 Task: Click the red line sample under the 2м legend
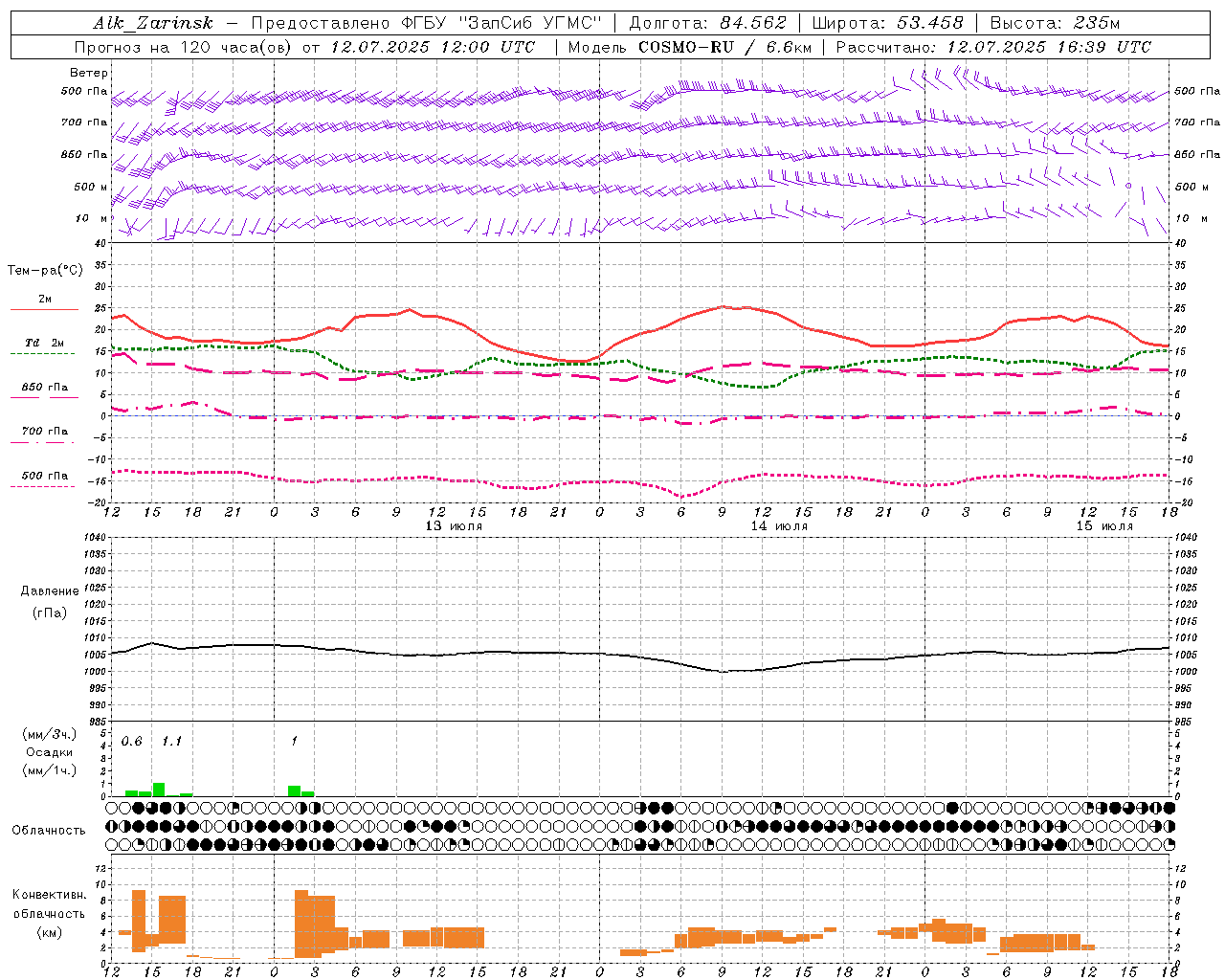[x=44, y=310]
